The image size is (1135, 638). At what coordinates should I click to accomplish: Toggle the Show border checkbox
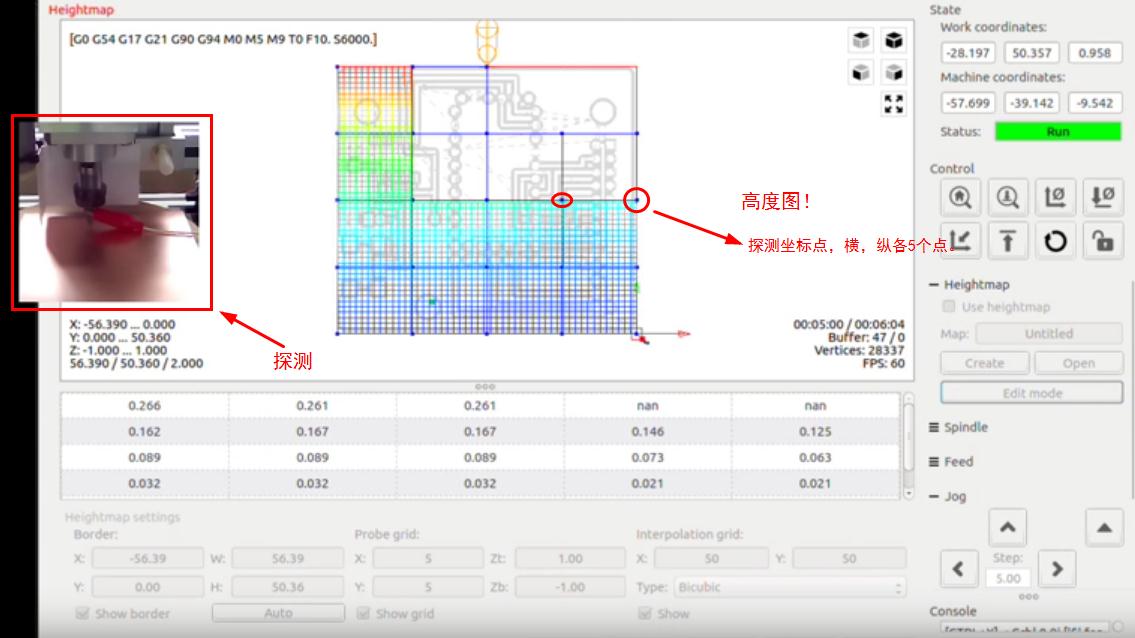point(84,613)
